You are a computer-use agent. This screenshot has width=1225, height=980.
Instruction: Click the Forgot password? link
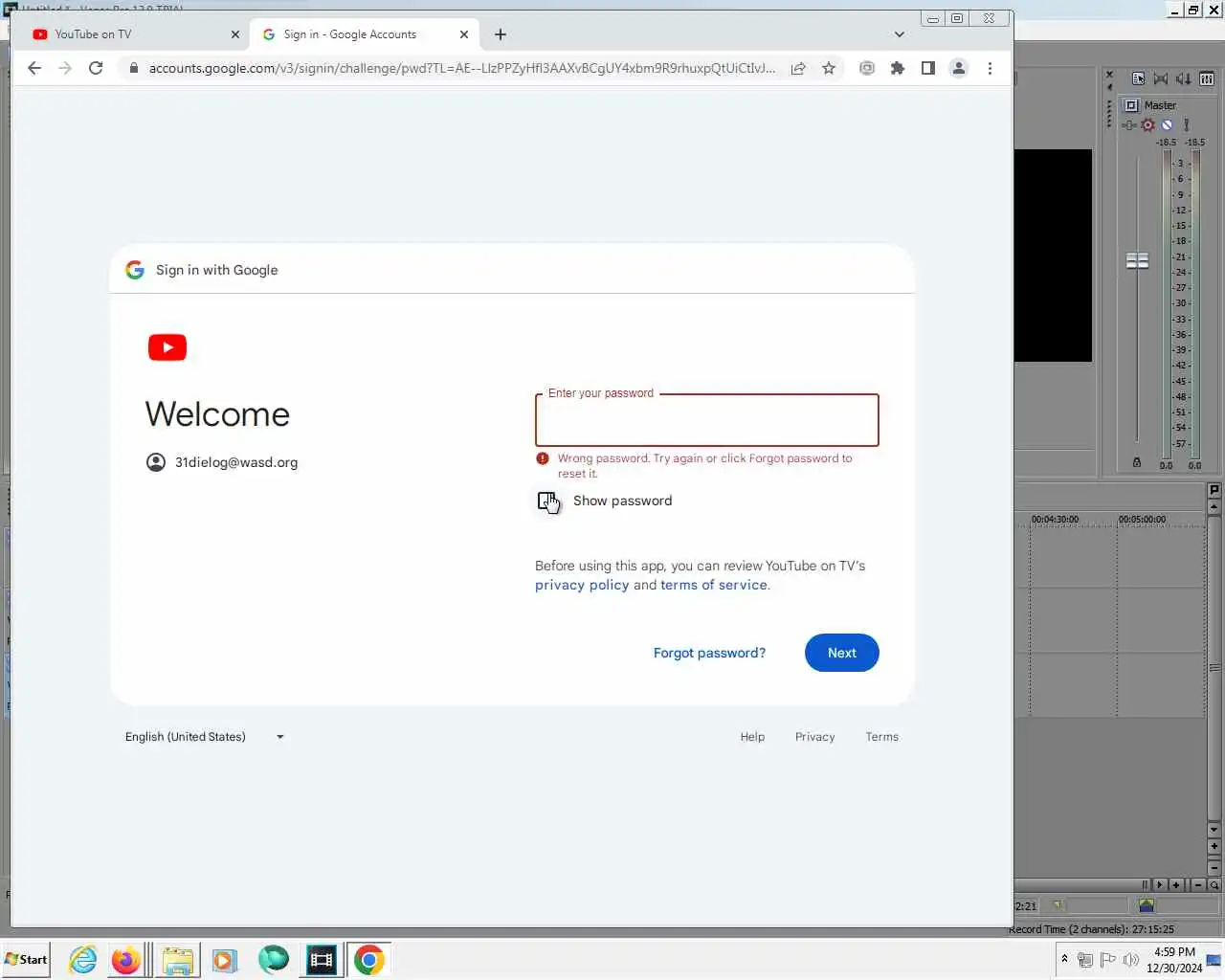pos(709,653)
